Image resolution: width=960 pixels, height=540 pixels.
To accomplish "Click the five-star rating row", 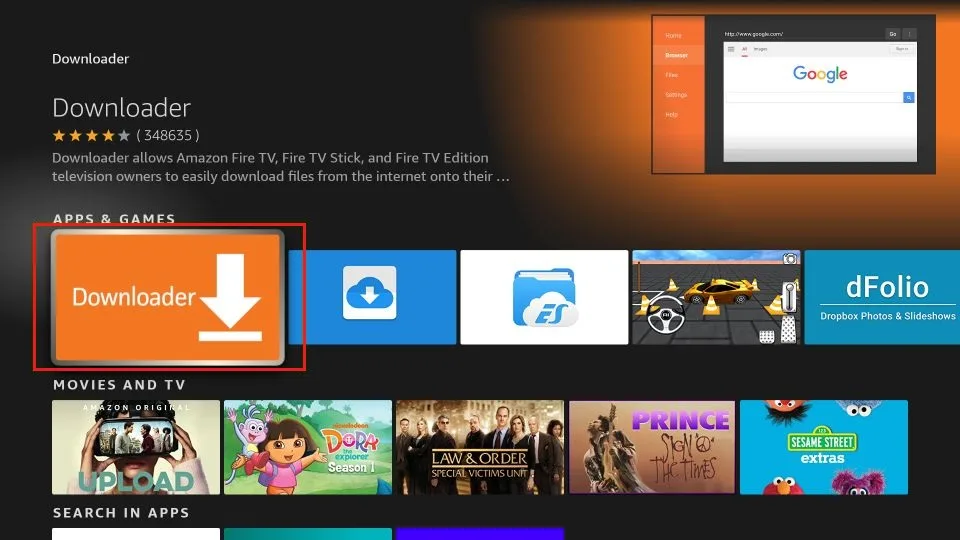I will [x=91, y=135].
